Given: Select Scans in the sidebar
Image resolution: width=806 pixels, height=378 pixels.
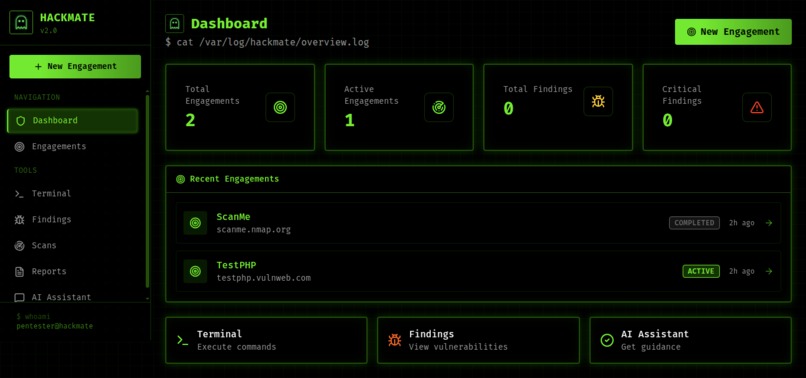Looking at the screenshot, I should point(72,246).
